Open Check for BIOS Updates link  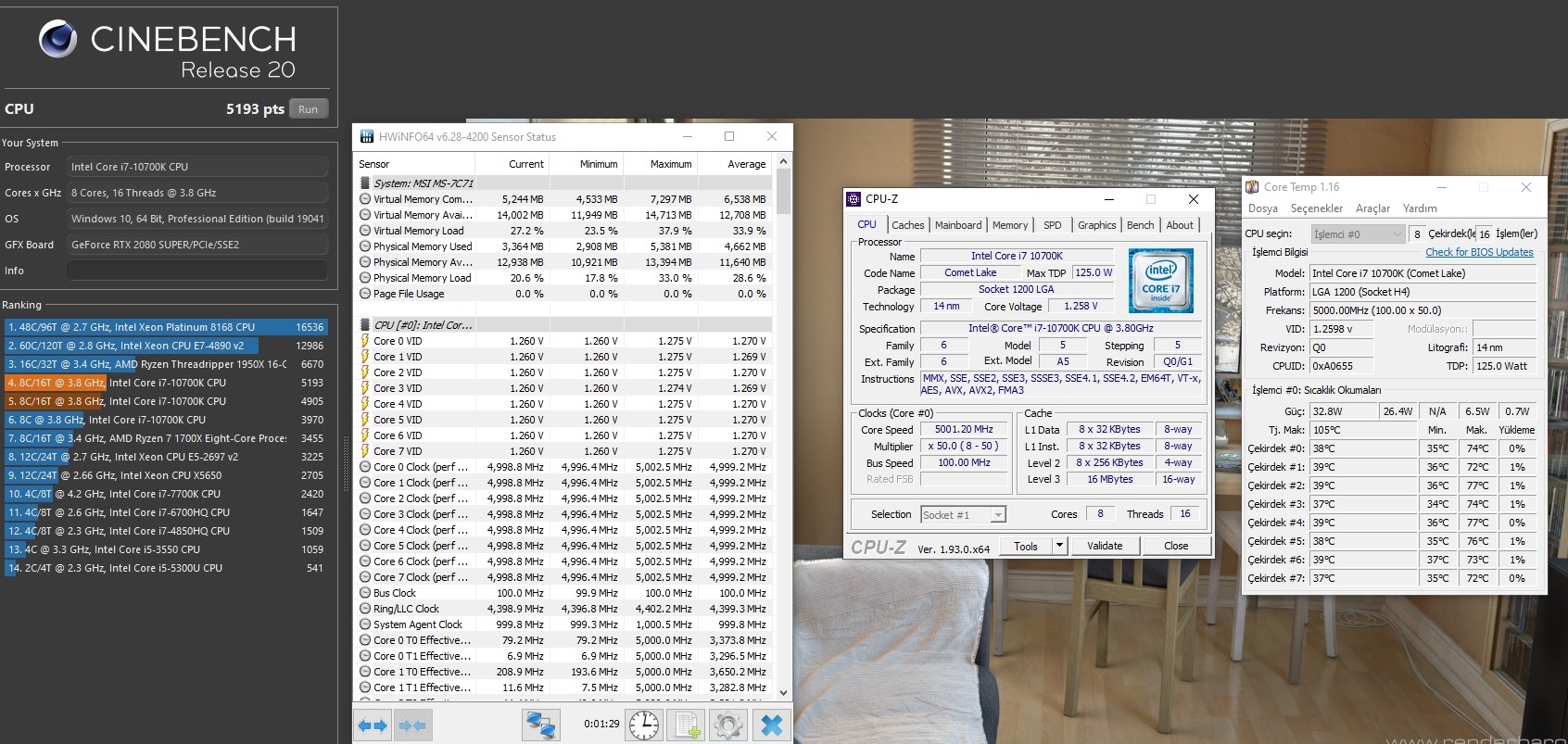click(x=1479, y=252)
